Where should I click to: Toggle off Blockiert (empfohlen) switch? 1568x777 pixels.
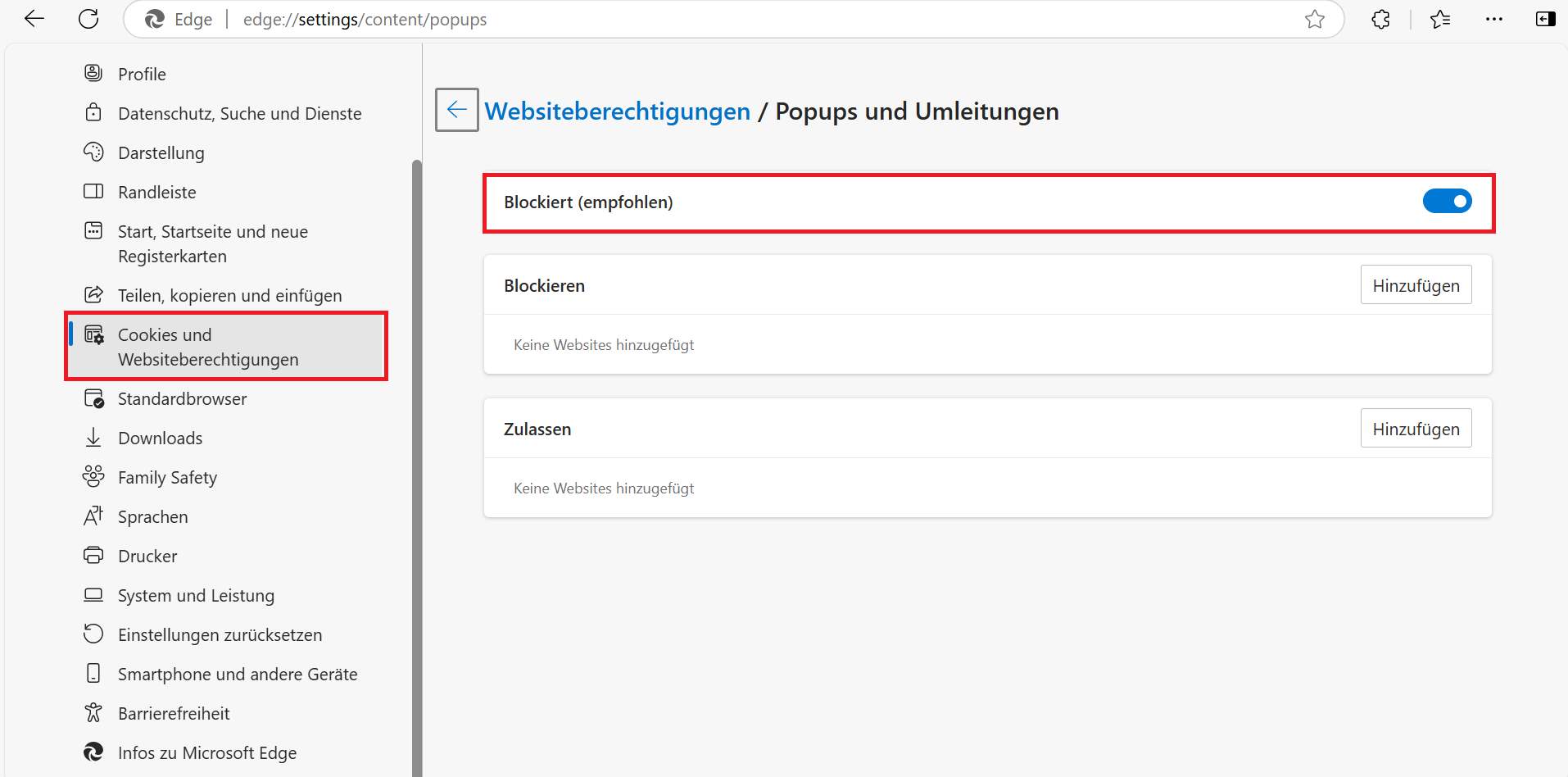tap(1447, 201)
